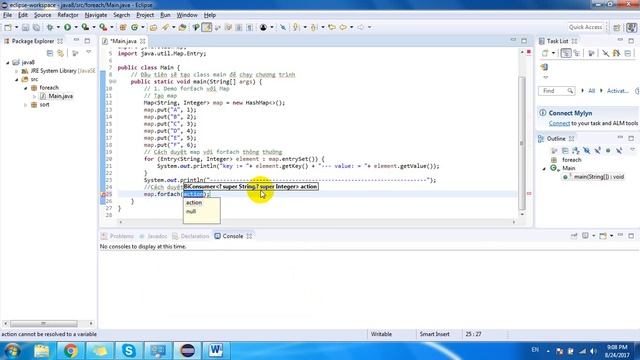This screenshot has height=360, width=640.
Task: Click the External Tools run icon
Action: point(103,27)
